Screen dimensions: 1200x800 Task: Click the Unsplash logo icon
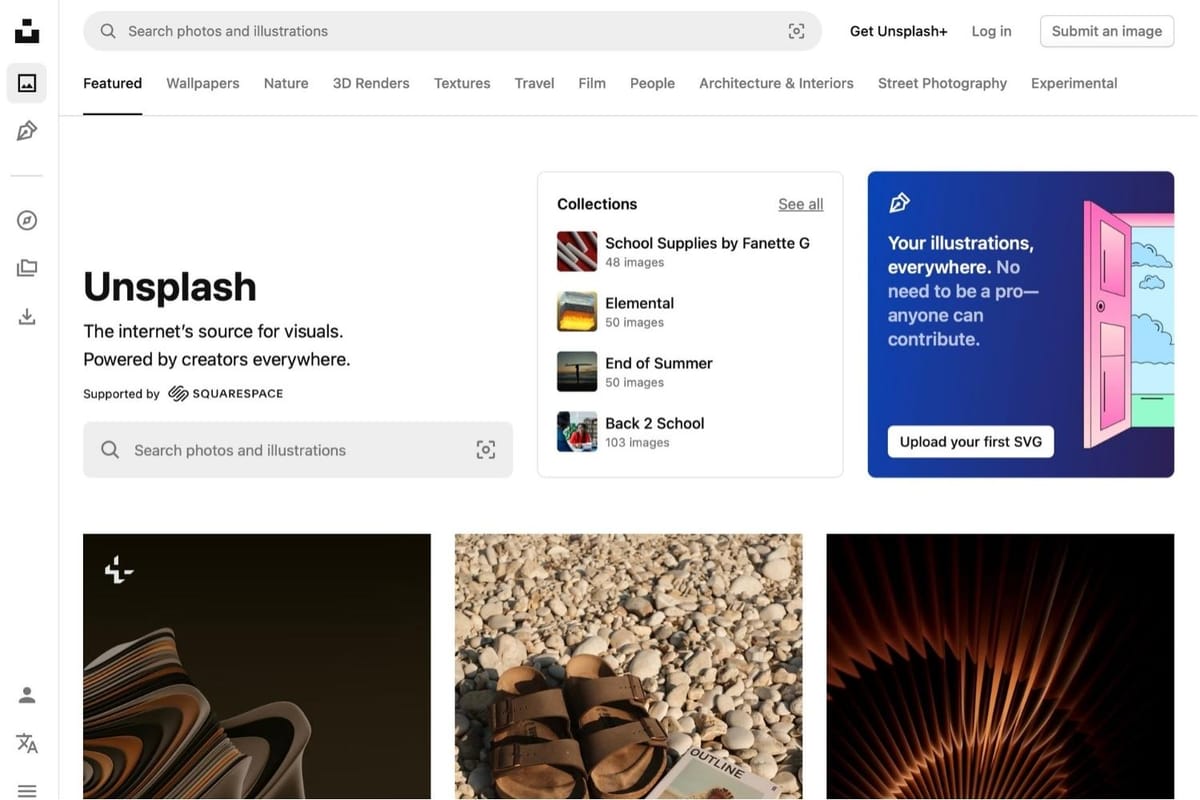click(27, 31)
